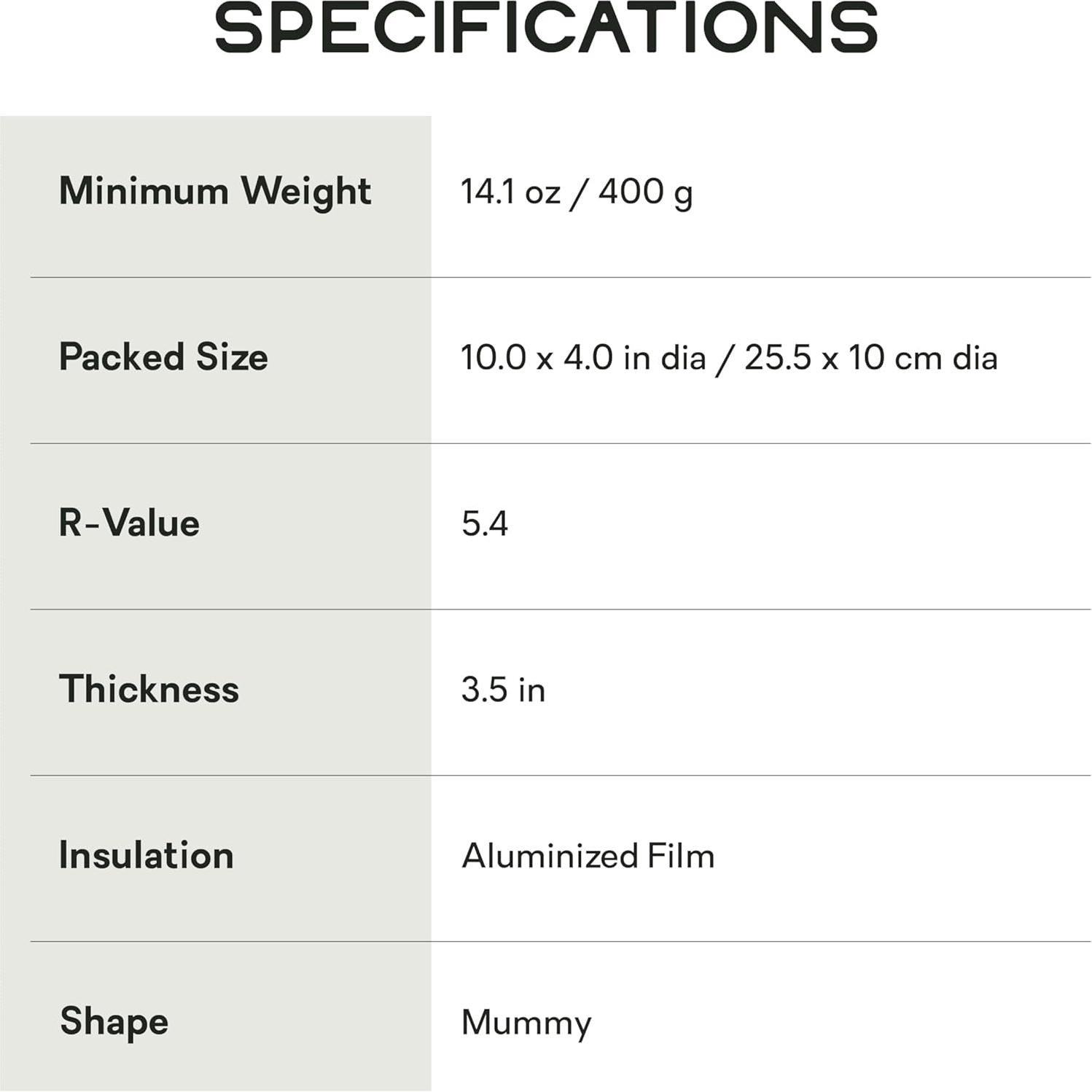Image resolution: width=1092 pixels, height=1092 pixels.
Task: Click the Minimum Weight label
Action: (215, 192)
